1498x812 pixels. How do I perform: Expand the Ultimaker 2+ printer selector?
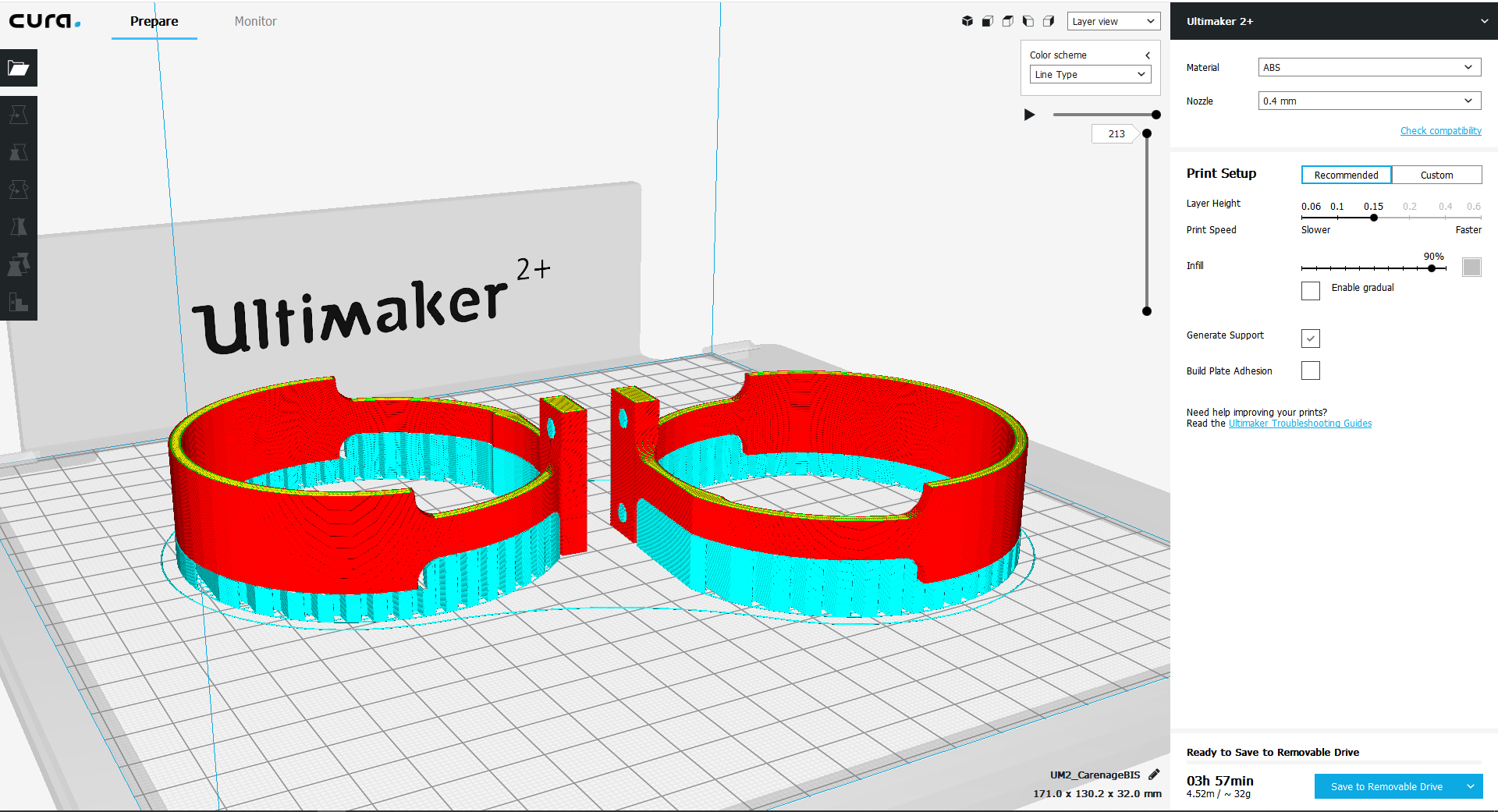(1334, 21)
